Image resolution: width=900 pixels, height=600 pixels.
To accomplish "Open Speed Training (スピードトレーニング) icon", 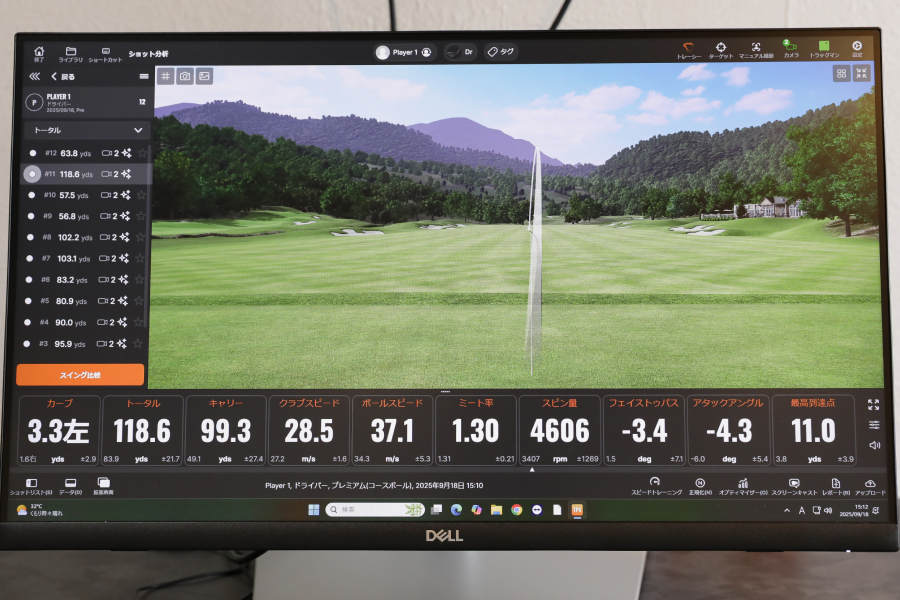I will pyautogui.click(x=654, y=486).
